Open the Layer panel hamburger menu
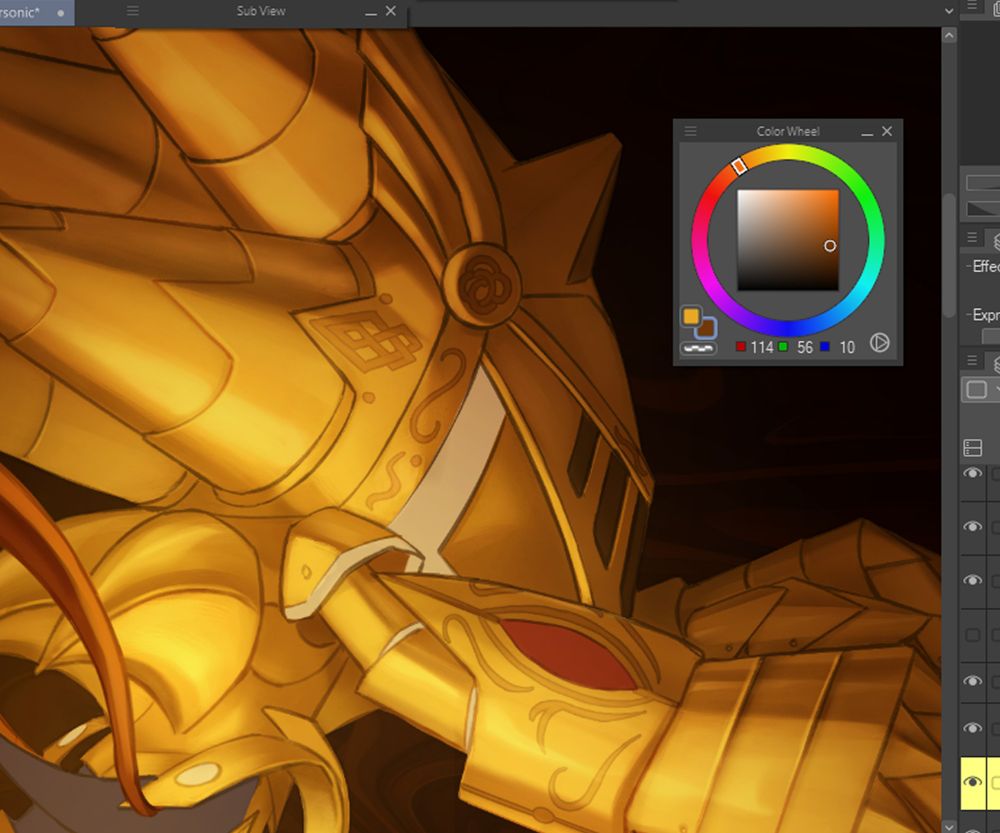 click(972, 360)
